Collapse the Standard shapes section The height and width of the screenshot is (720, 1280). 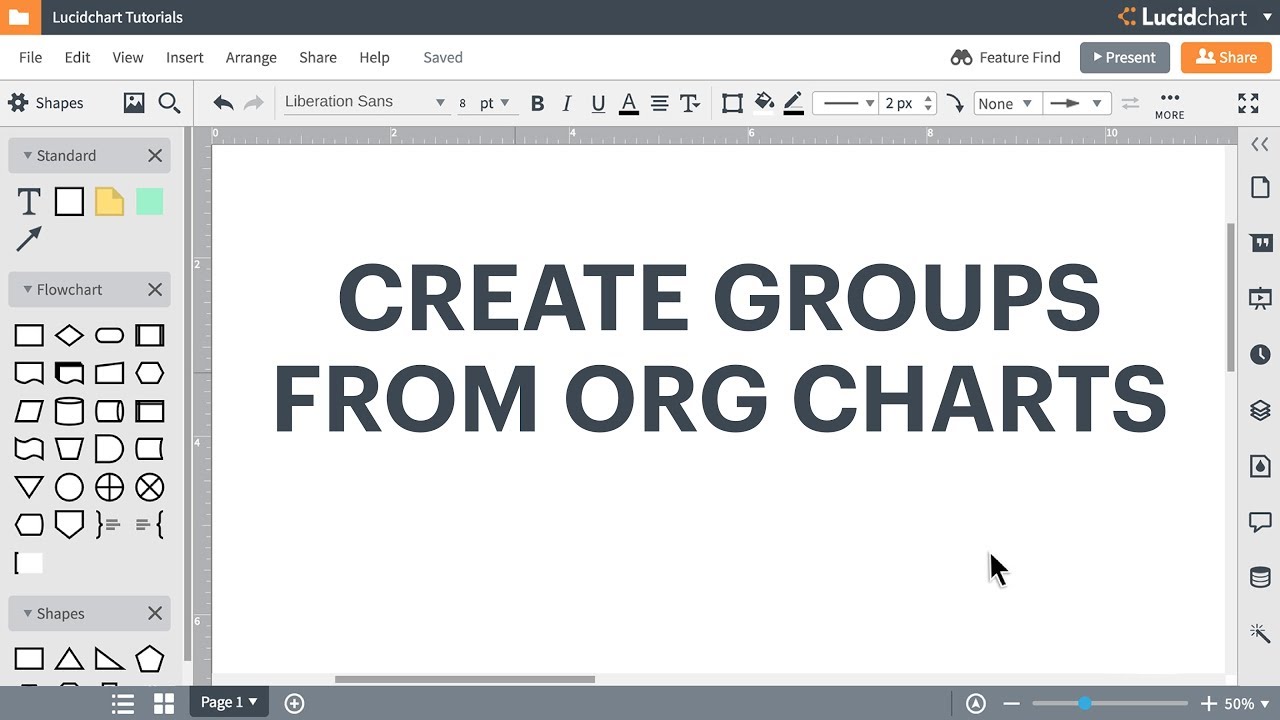(28, 155)
